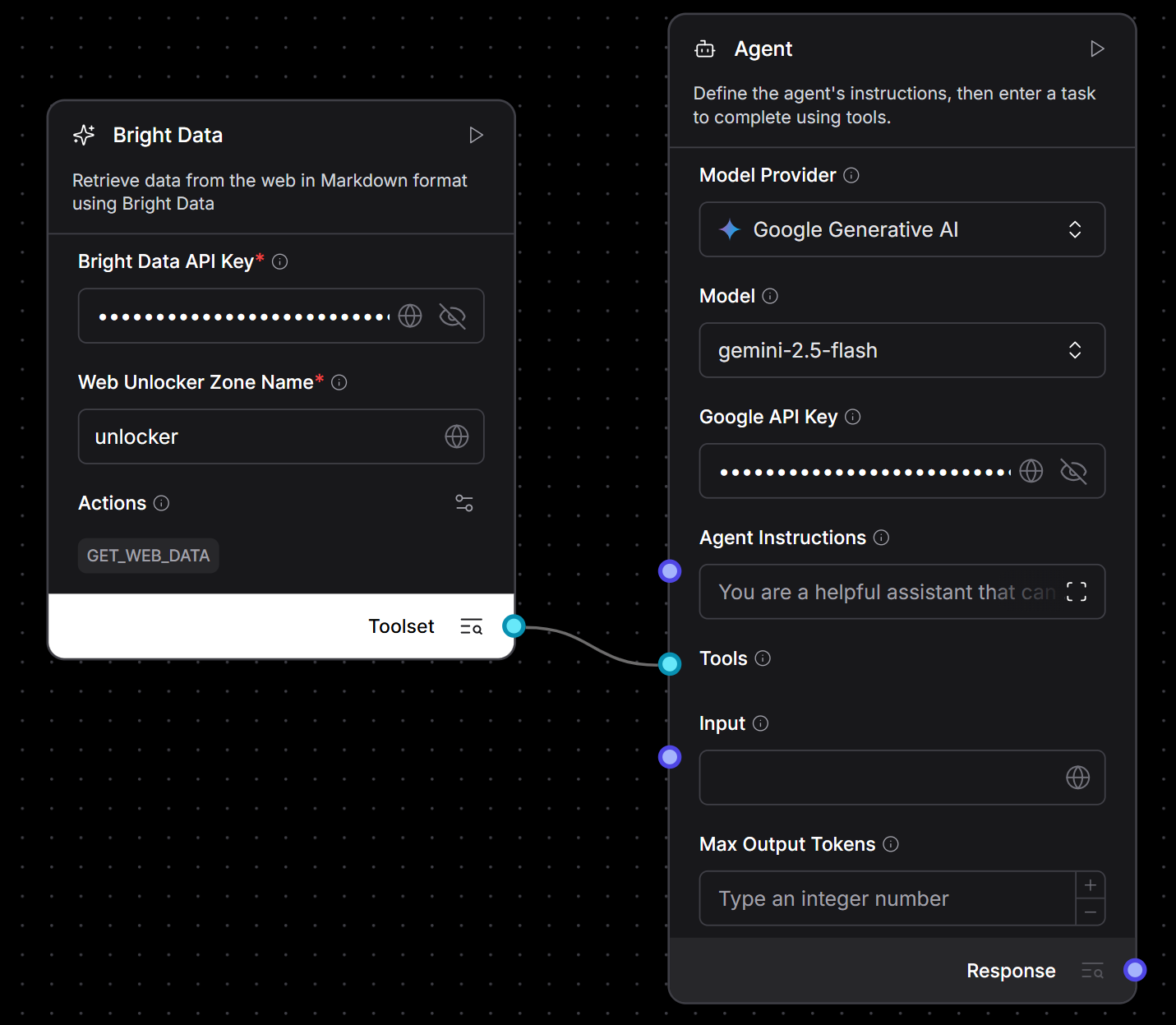Show info for Model Provider
Screen dimensions: 1176x1025
click(x=851, y=175)
